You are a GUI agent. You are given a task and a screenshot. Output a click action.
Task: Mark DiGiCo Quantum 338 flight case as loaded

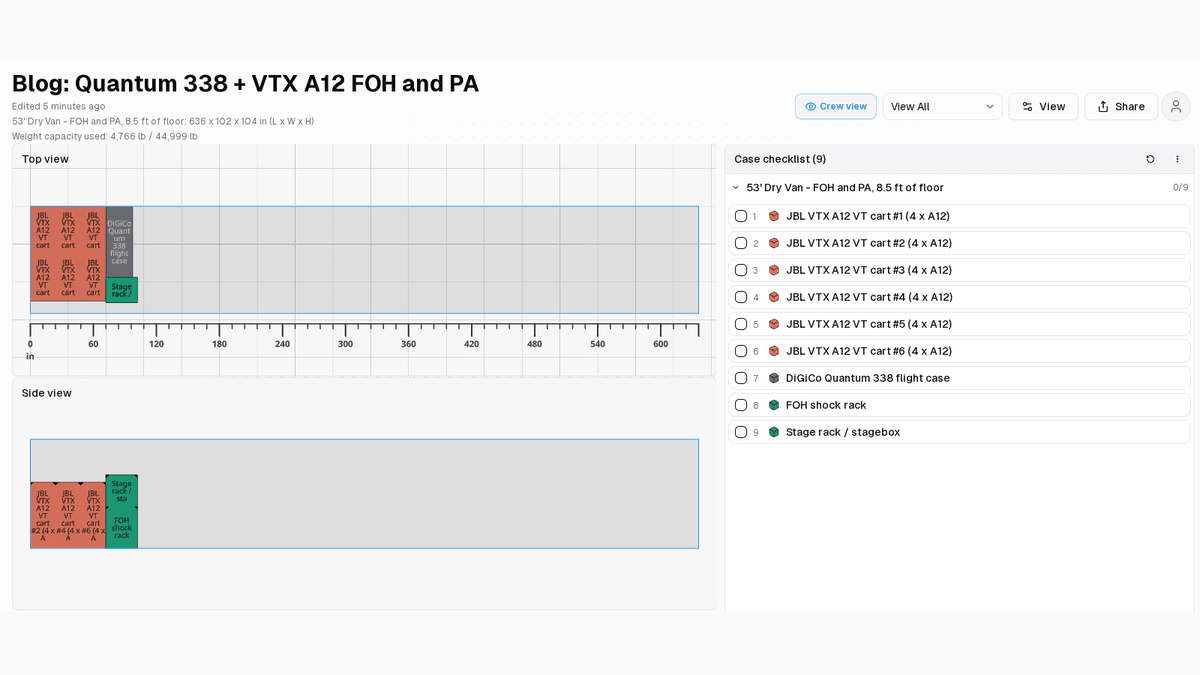point(741,378)
